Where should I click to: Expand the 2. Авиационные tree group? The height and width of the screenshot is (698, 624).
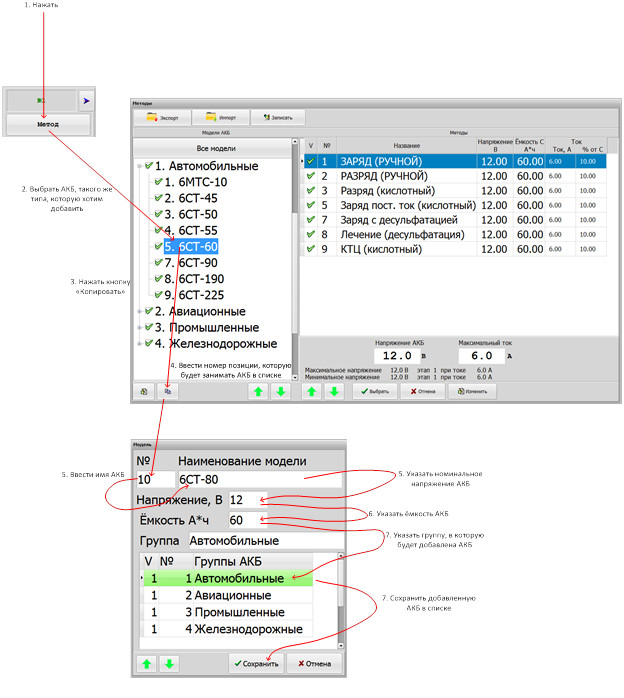coord(137,311)
